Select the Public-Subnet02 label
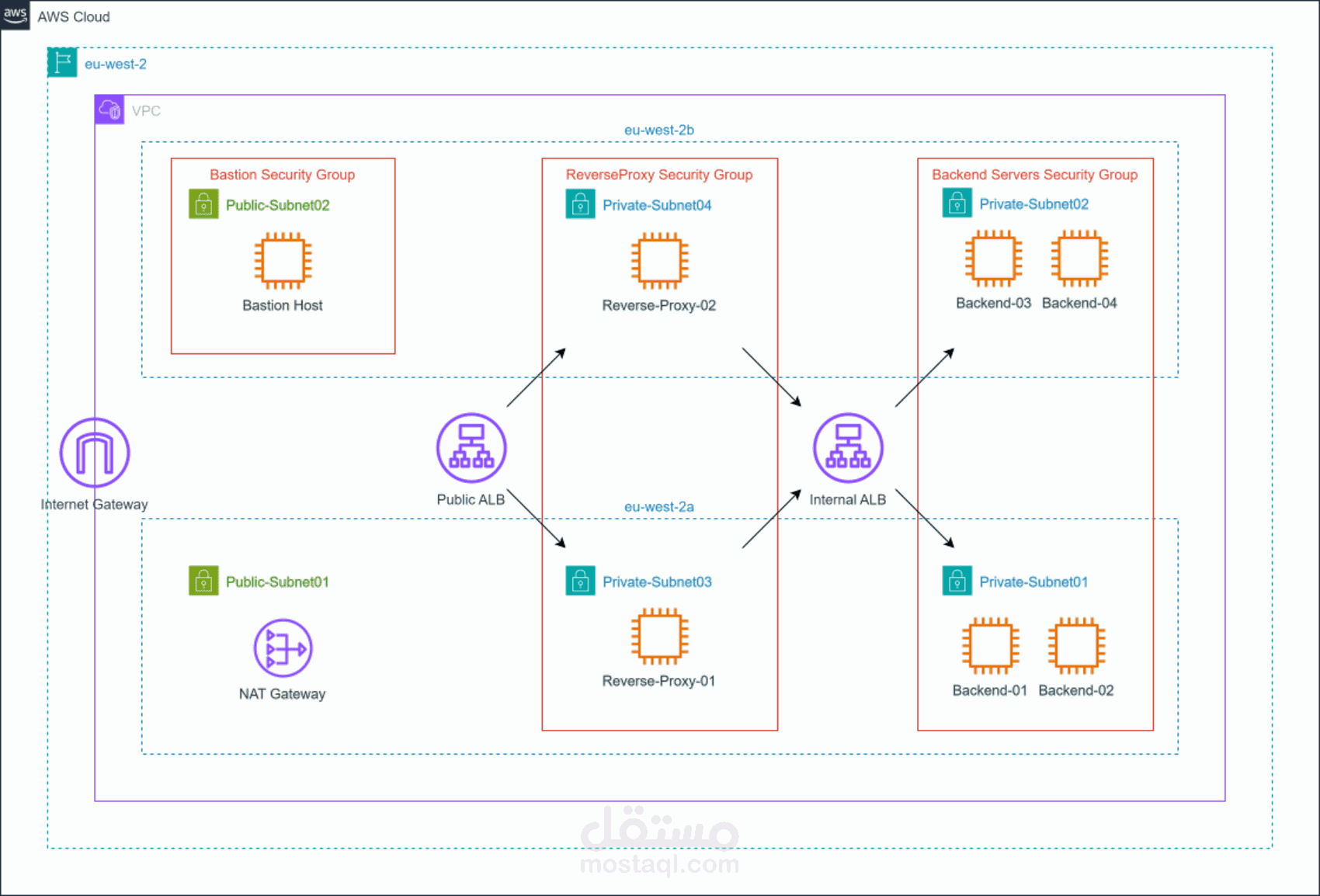Image resolution: width=1320 pixels, height=896 pixels. (x=278, y=205)
